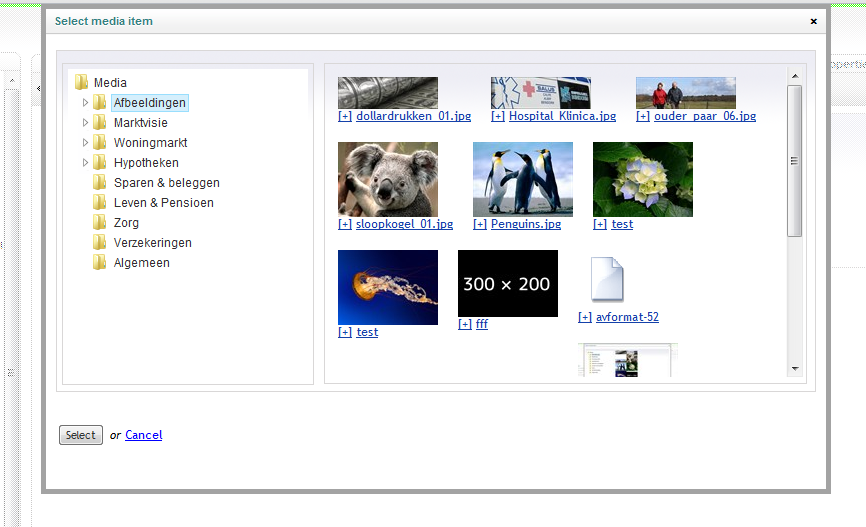This screenshot has width=866, height=527.
Task: Toggle [+] next to sloopkogel_01.jpg
Action: (345, 224)
